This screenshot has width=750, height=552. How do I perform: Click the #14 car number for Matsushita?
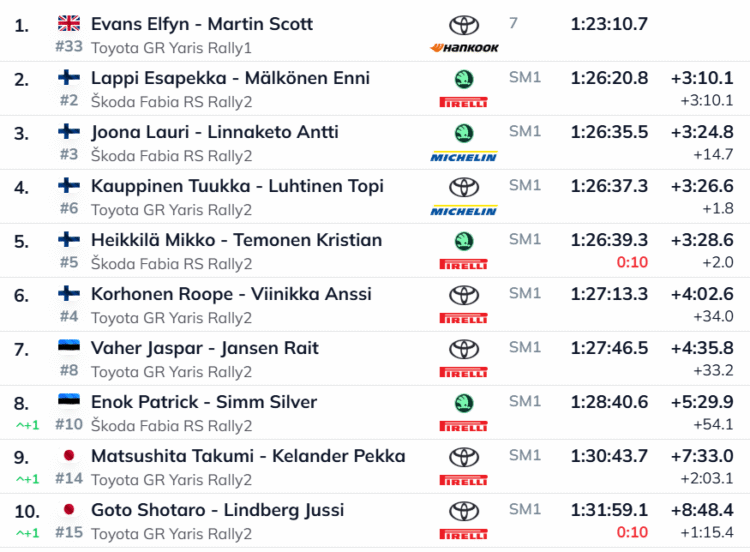[x=69, y=478]
